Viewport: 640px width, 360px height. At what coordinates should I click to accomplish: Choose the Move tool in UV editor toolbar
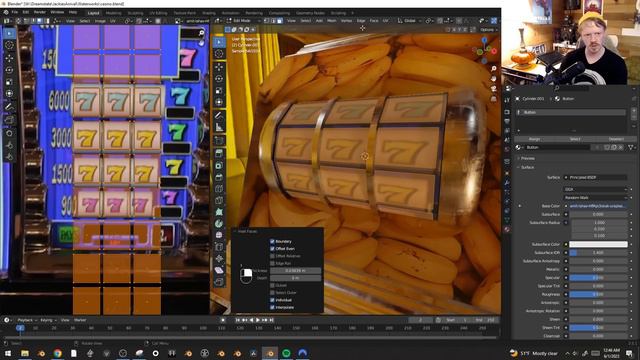9,58
